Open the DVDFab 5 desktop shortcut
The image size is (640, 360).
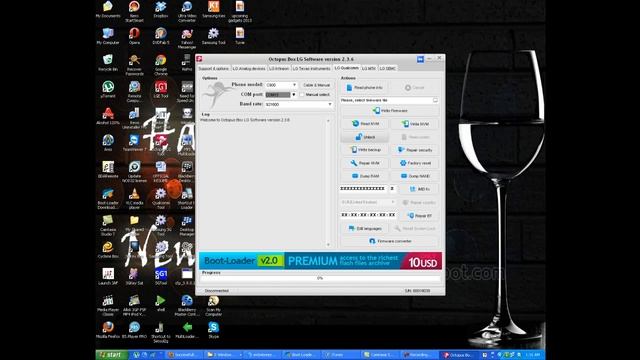[160, 36]
